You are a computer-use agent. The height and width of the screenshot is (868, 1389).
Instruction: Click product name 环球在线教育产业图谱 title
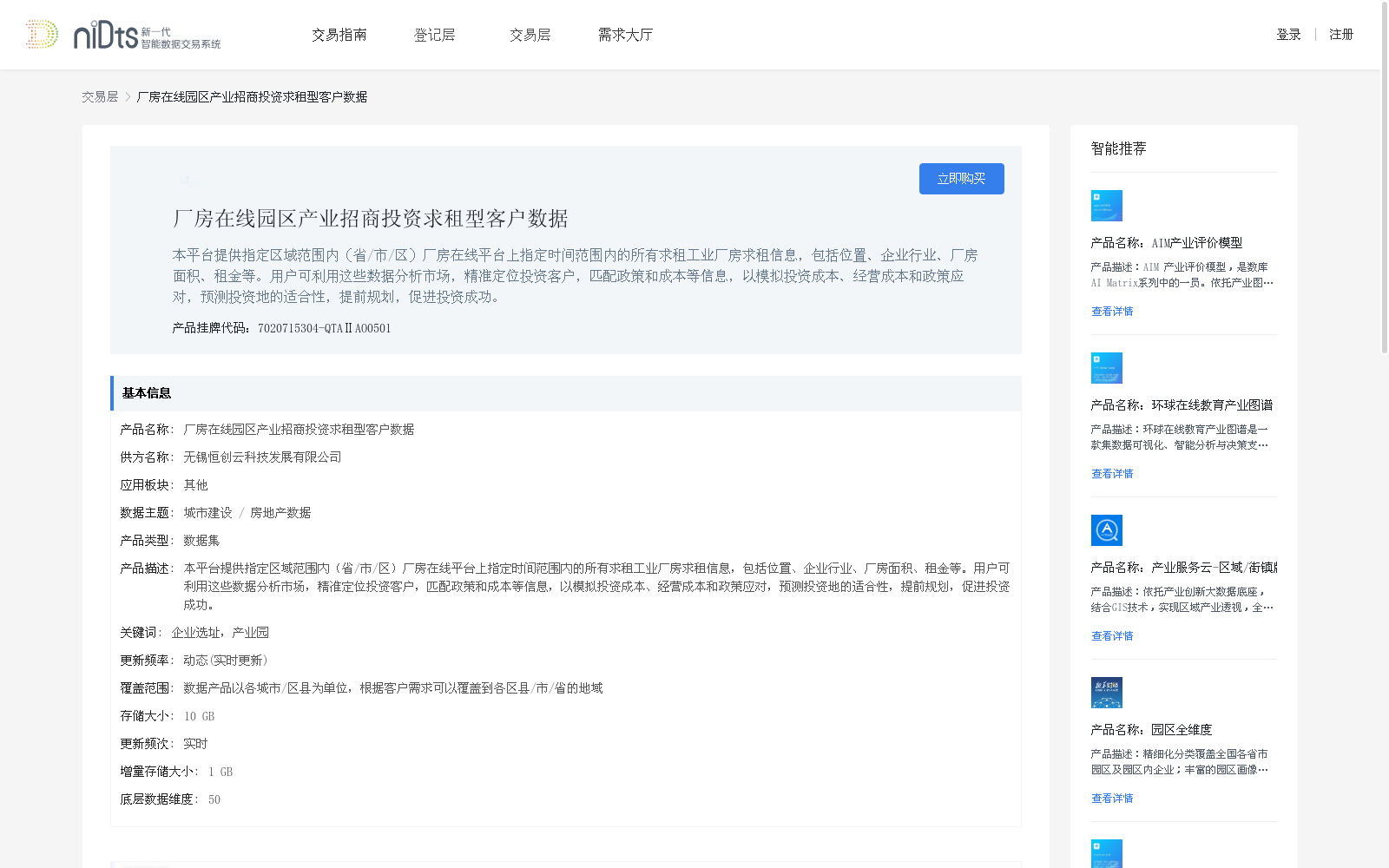pyautogui.click(x=1212, y=405)
